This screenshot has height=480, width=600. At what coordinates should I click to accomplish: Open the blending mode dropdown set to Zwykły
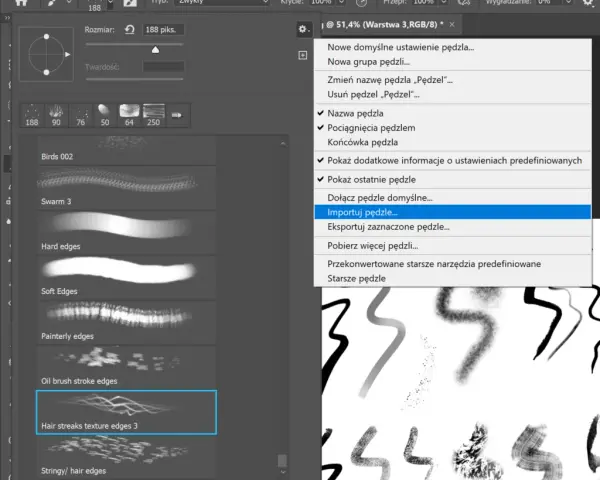click(x=223, y=2)
